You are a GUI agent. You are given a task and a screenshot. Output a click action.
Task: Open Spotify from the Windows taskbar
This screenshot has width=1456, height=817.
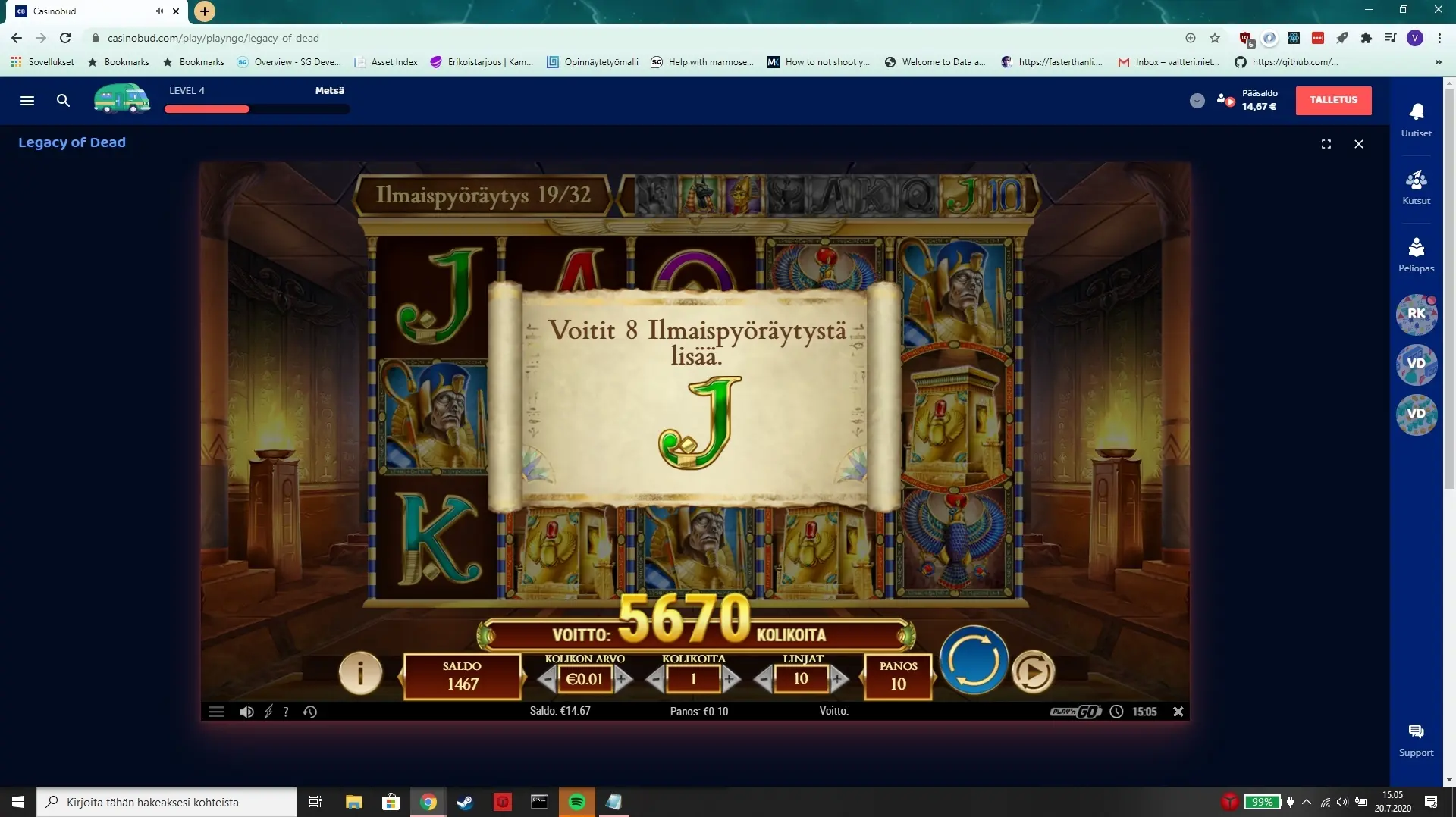(576, 802)
